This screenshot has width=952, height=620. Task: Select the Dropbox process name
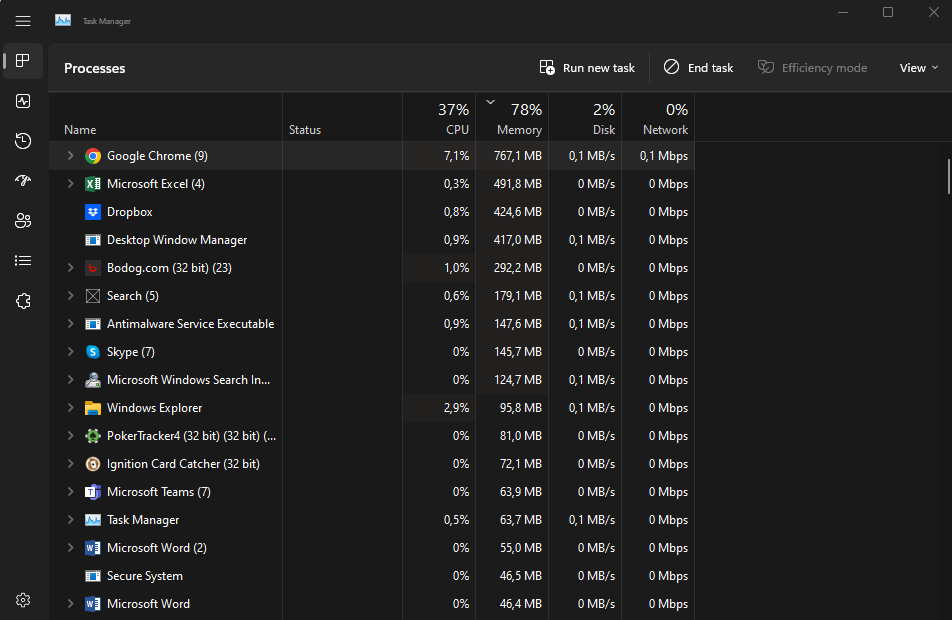pos(129,212)
